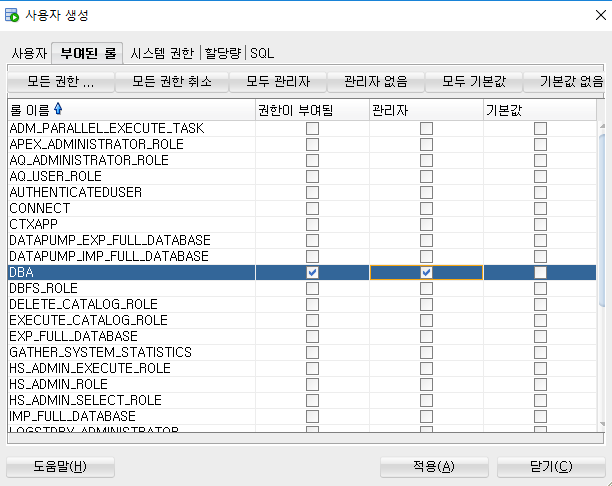Grant the CTXAPP role checkbox
This screenshot has width=612, height=486.
point(312,224)
